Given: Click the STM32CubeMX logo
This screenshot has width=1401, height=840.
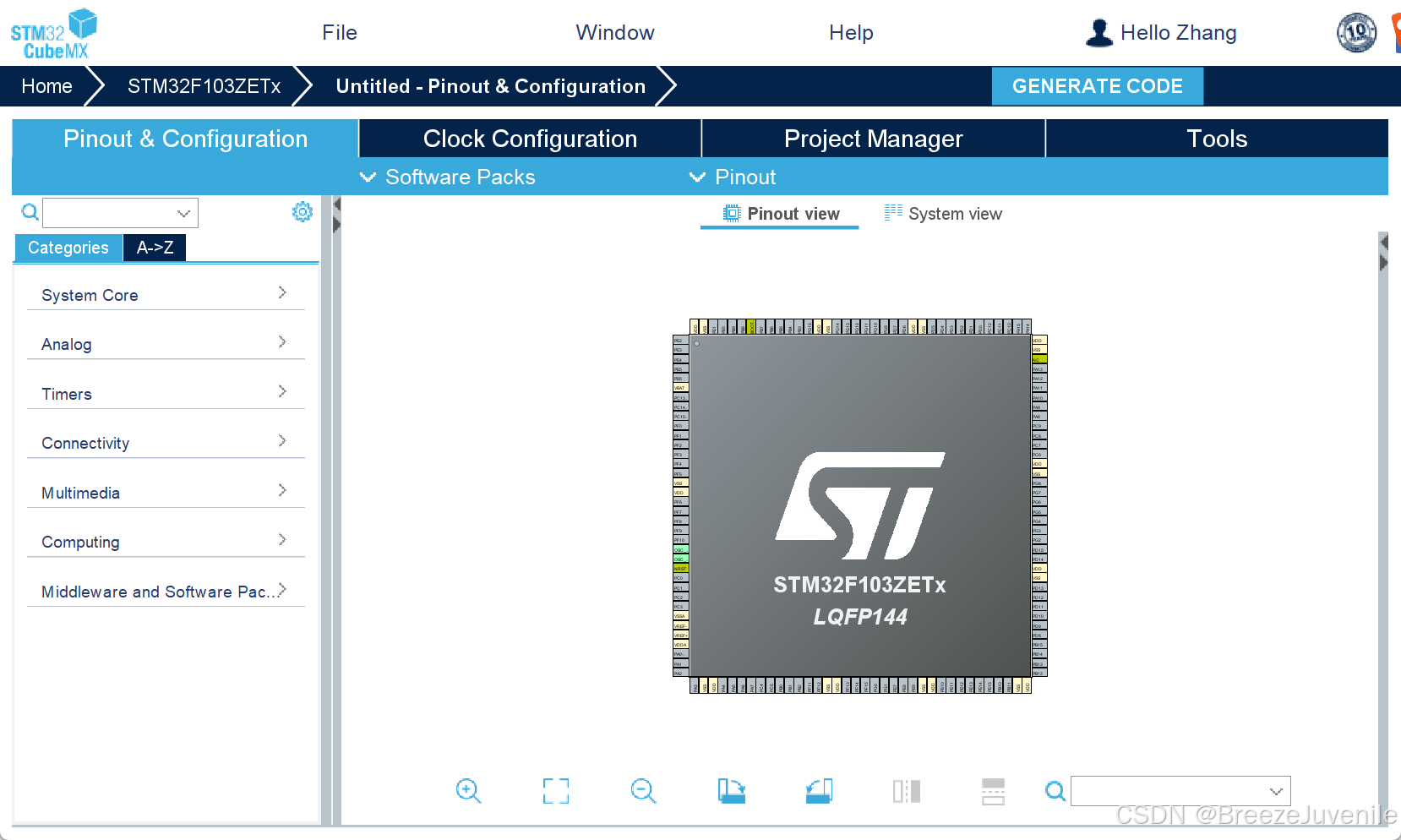Looking at the screenshot, I should click(x=54, y=33).
